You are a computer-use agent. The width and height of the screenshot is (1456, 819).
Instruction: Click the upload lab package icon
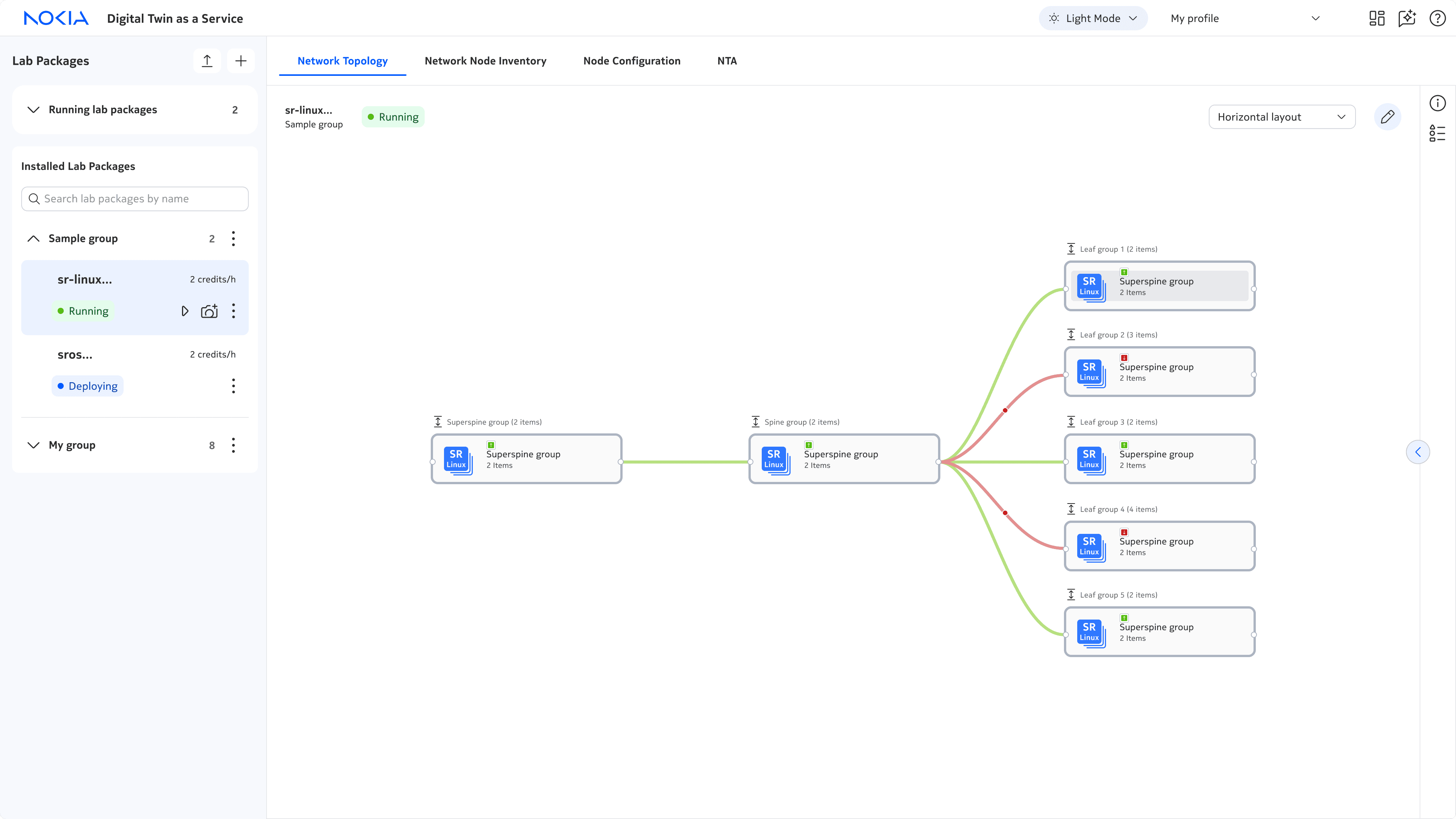point(207,61)
